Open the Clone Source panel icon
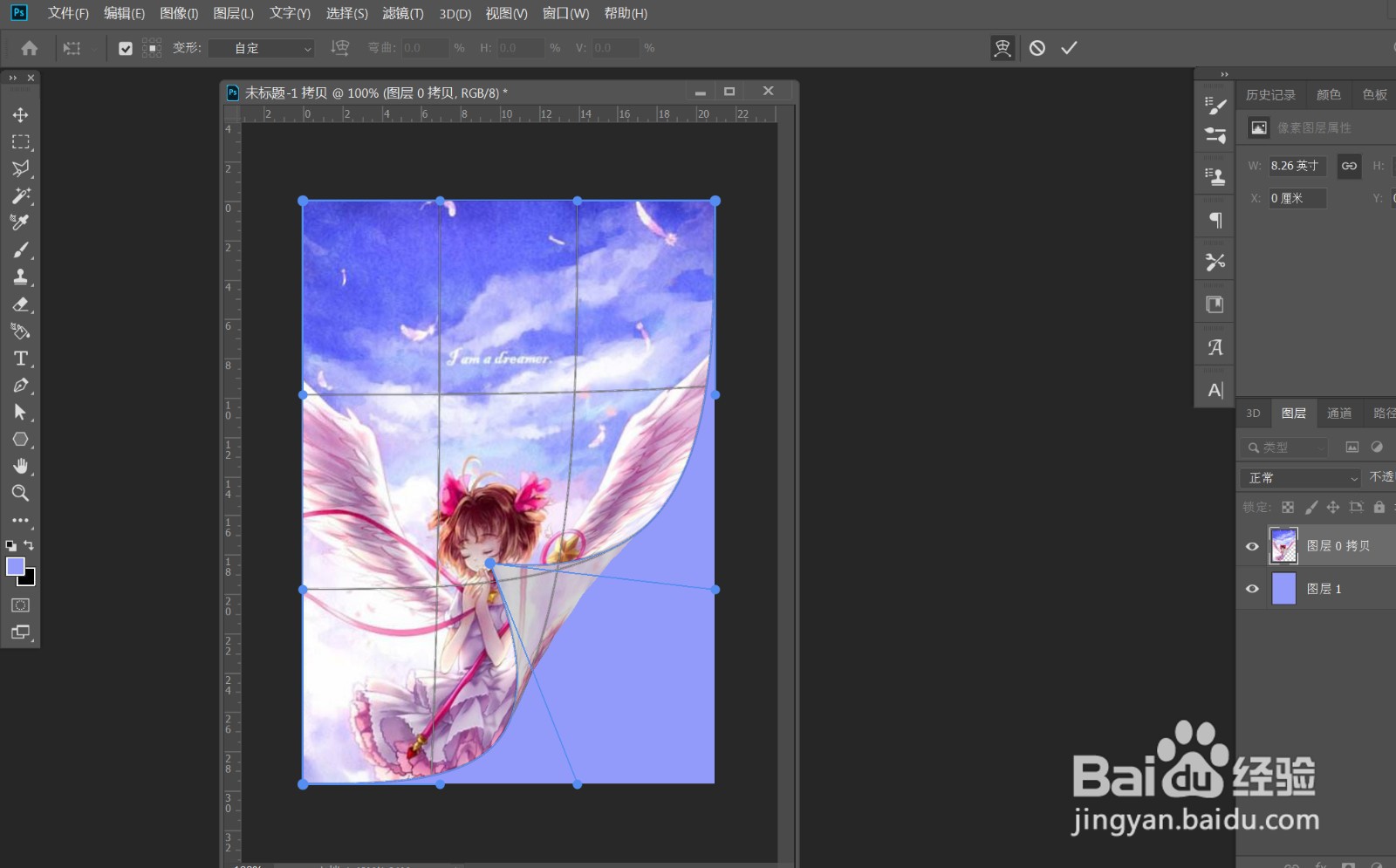 (x=1215, y=176)
